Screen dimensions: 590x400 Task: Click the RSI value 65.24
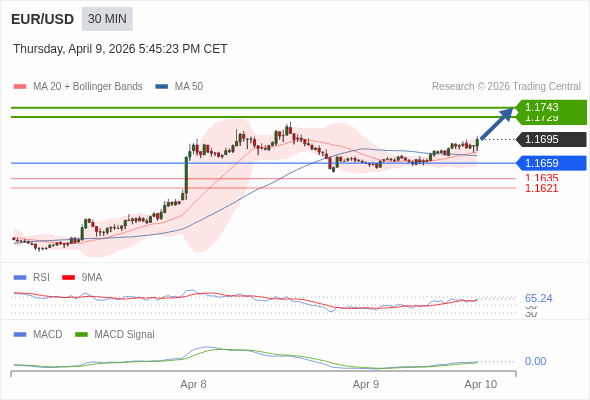(538, 298)
